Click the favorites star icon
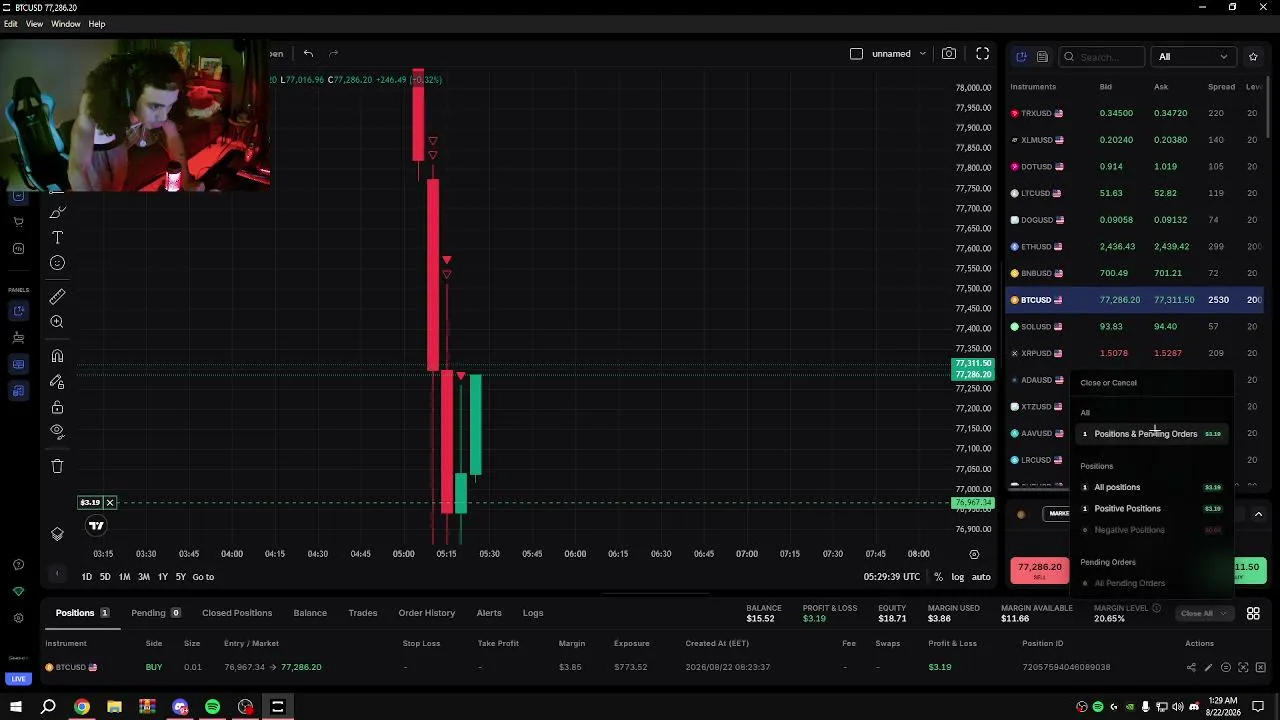Viewport: 1280px width, 720px height. tap(1253, 57)
